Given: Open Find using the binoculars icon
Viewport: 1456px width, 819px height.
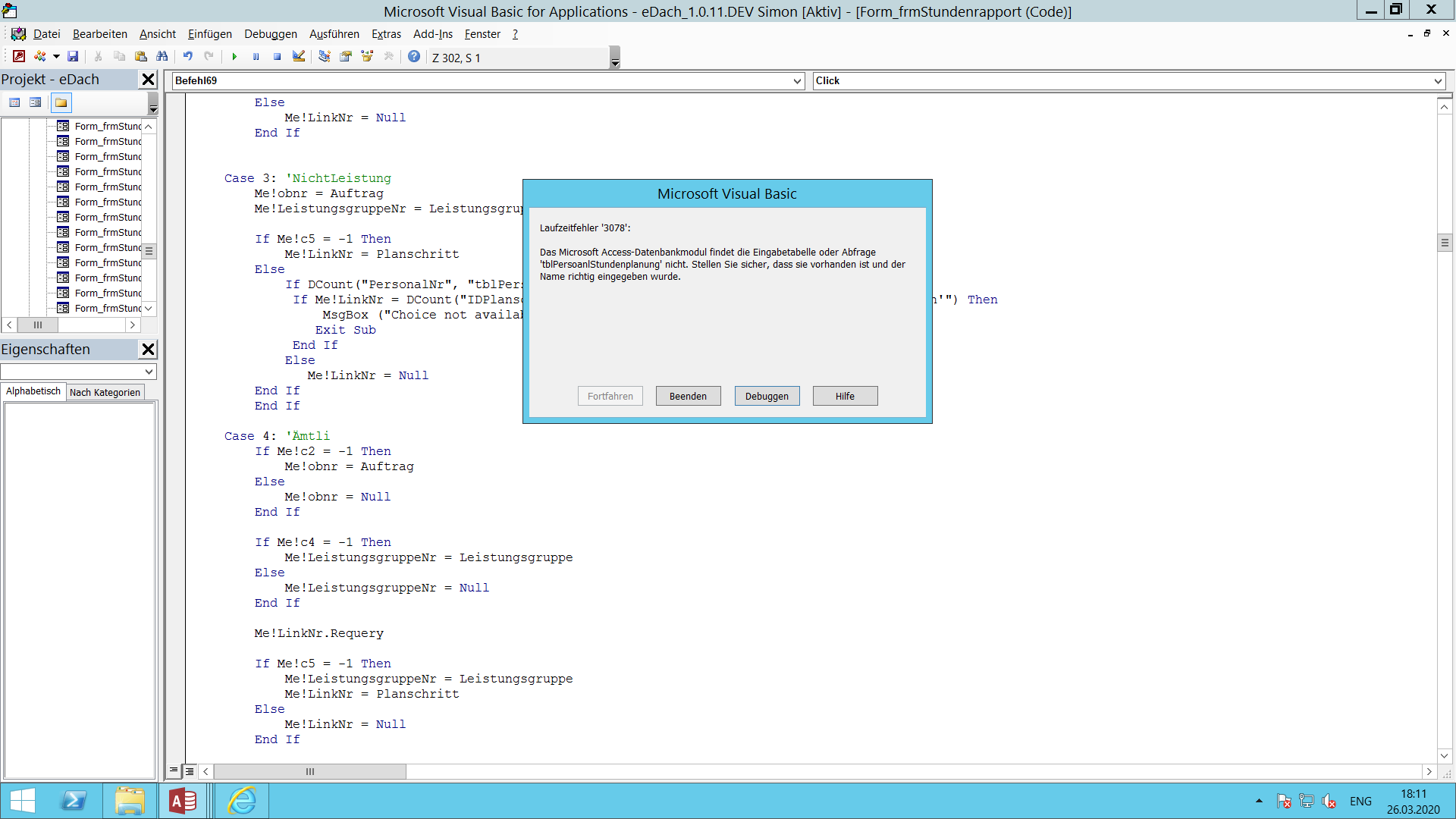Looking at the screenshot, I should pos(162,57).
